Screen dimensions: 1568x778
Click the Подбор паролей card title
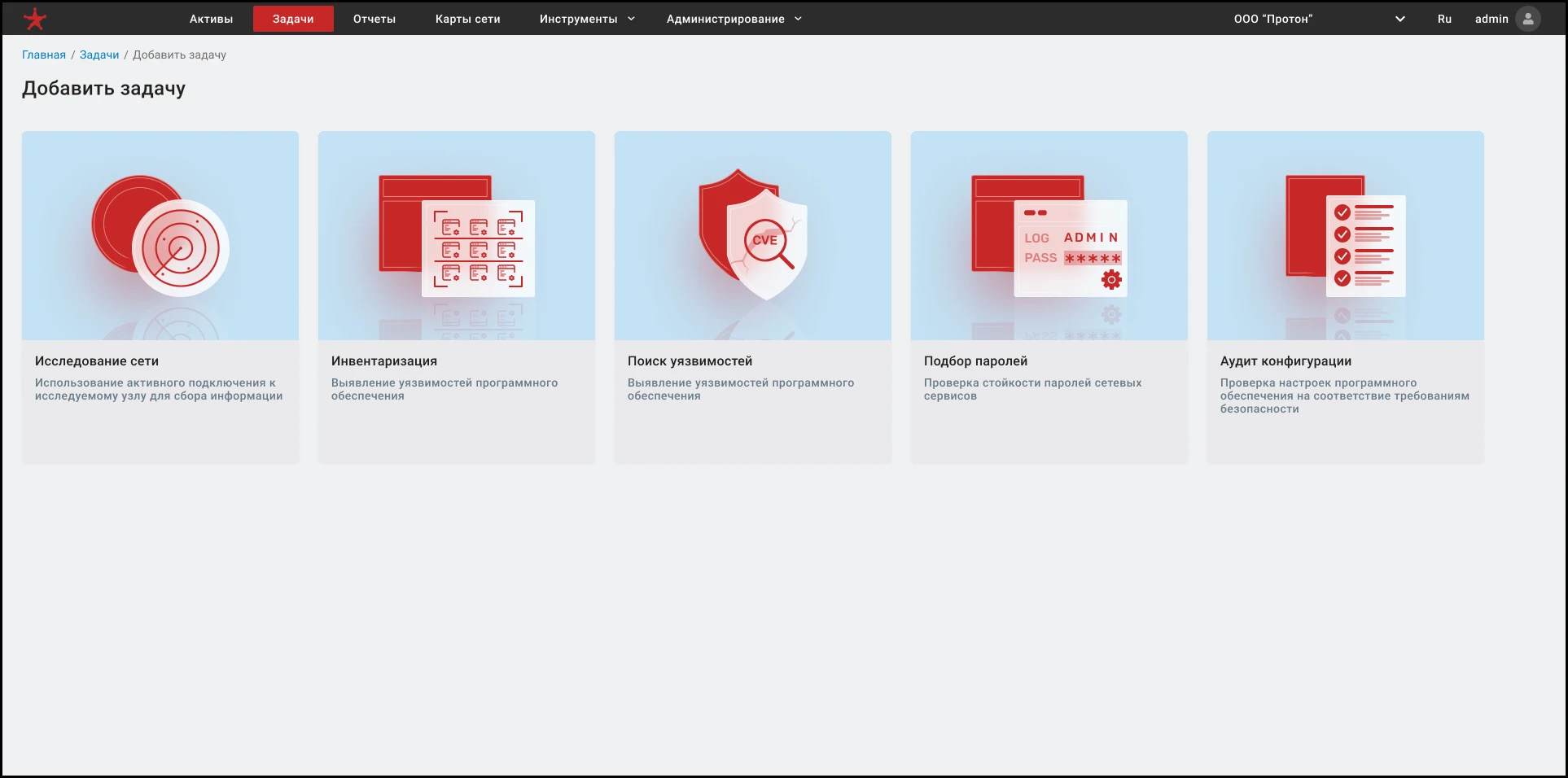pyautogui.click(x=975, y=361)
